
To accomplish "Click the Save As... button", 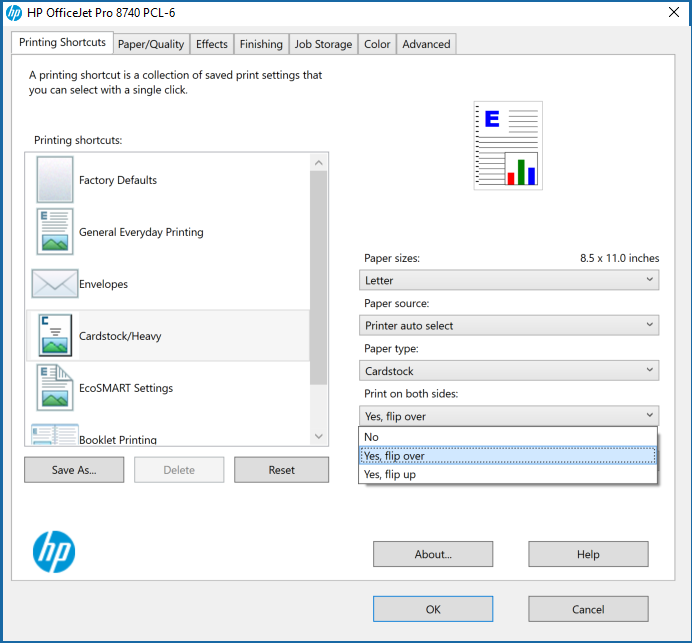I will pos(74,470).
